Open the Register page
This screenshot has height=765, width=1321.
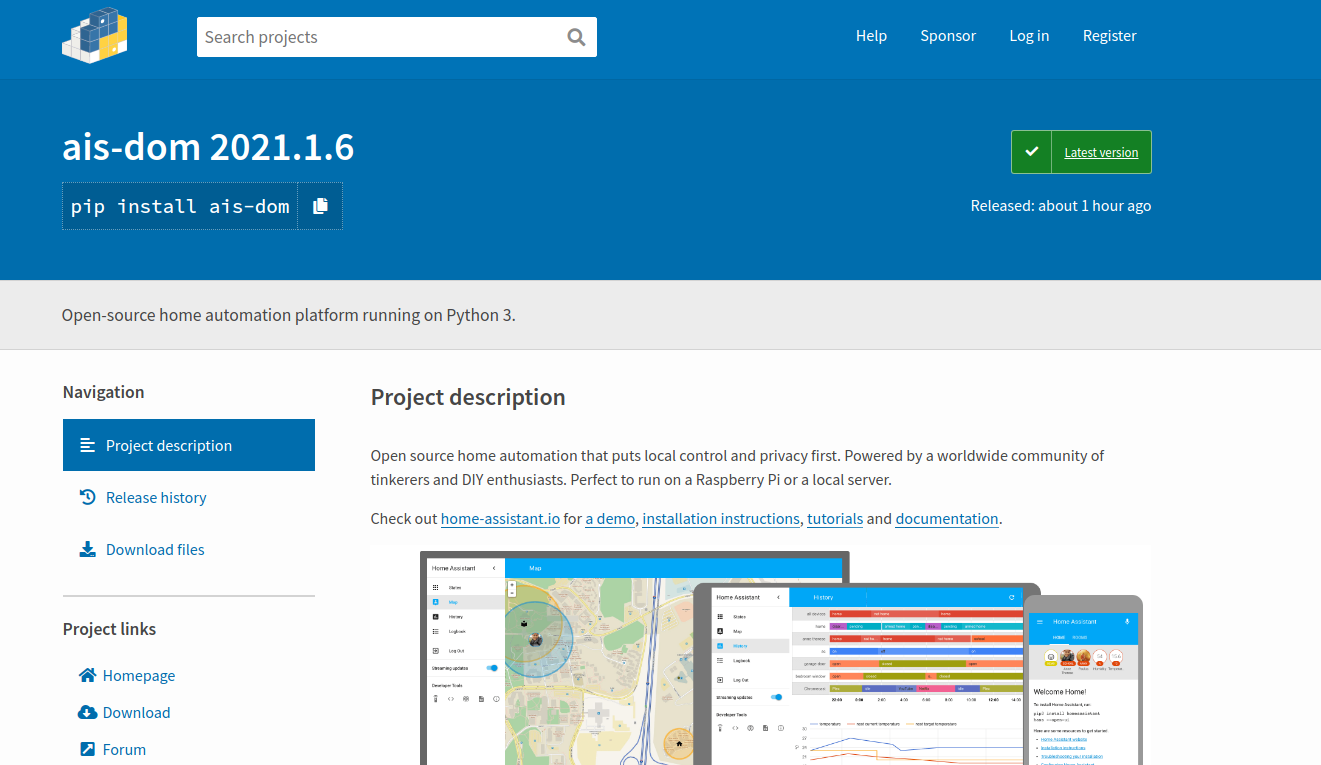coord(1110,36)
